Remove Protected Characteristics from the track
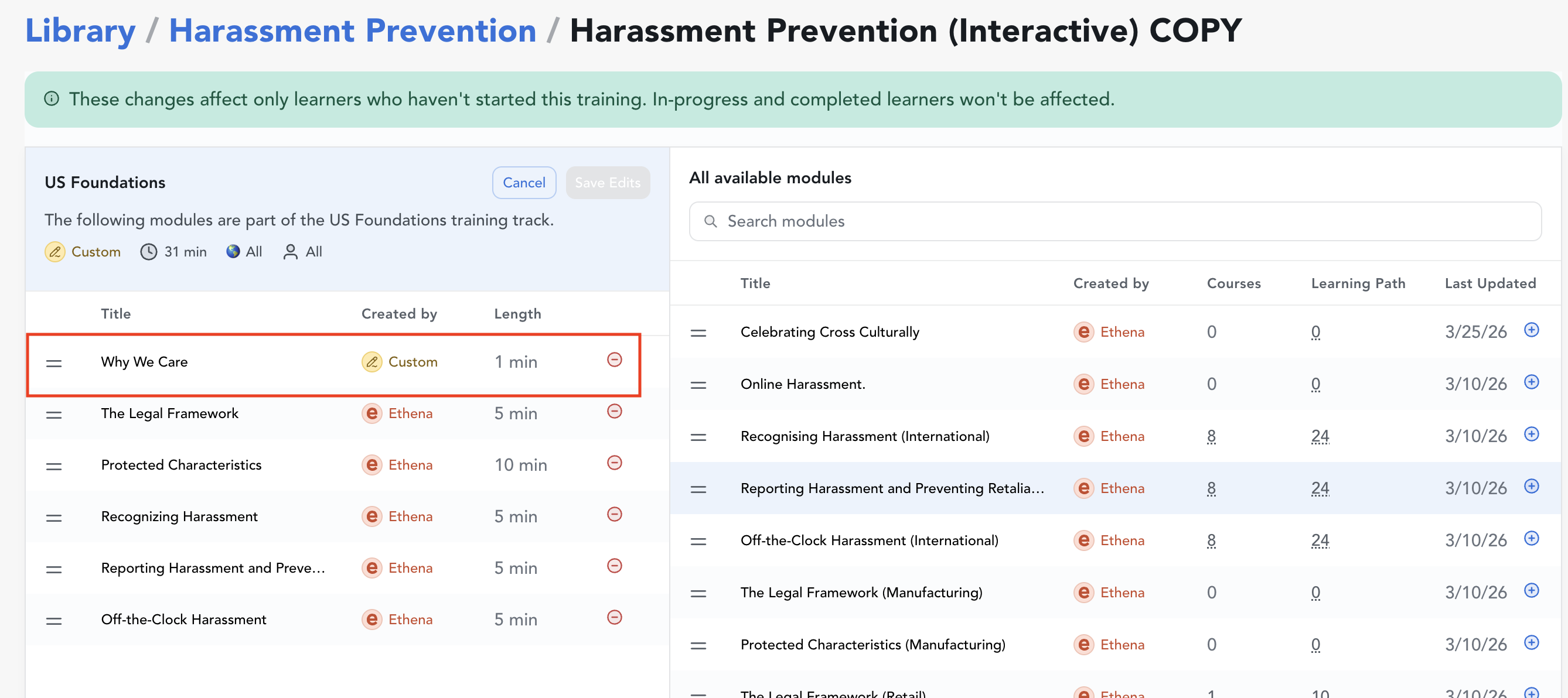 coord(614,463)
